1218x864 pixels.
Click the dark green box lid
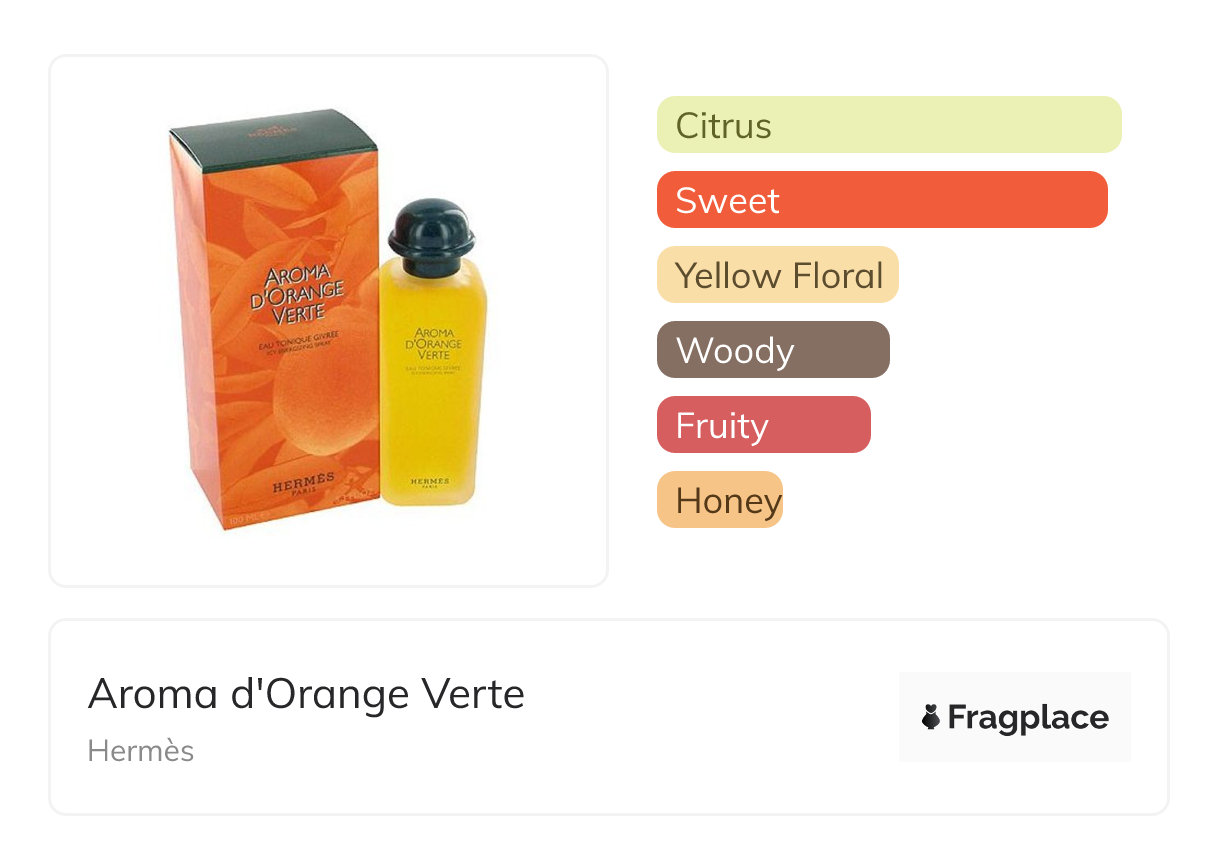(273, 133)
